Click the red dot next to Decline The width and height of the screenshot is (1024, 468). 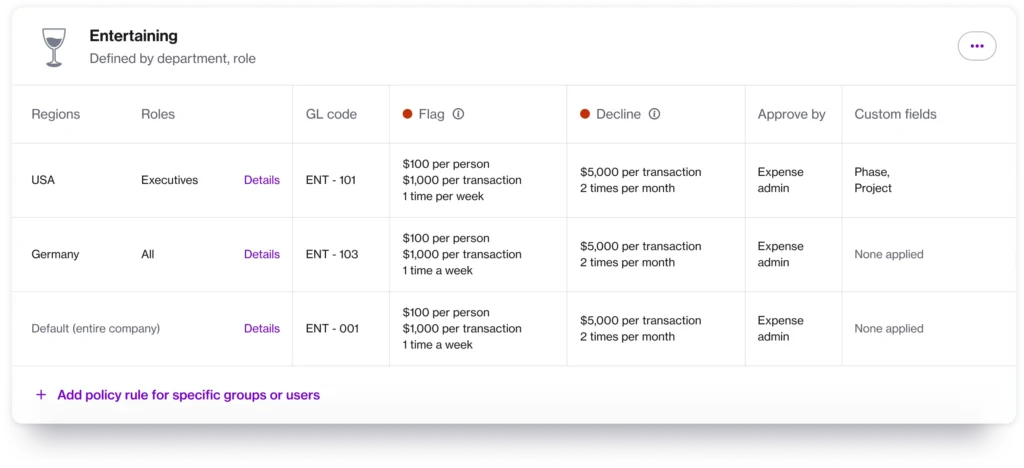pyautogui.click(x=585, y=114)
